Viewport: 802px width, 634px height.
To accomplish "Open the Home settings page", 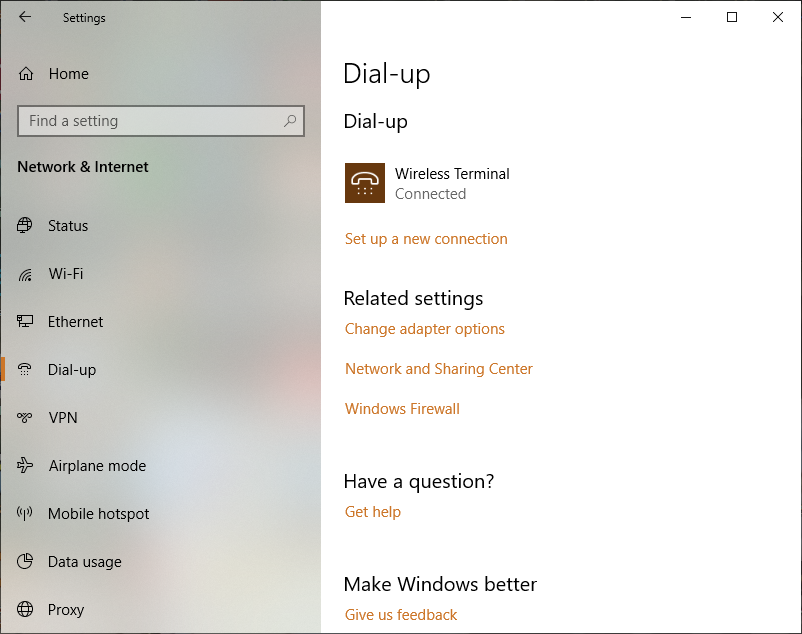I will pos(69,74).
